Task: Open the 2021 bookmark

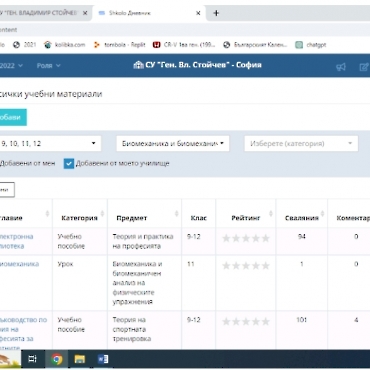Action: (x=24, y=45)
